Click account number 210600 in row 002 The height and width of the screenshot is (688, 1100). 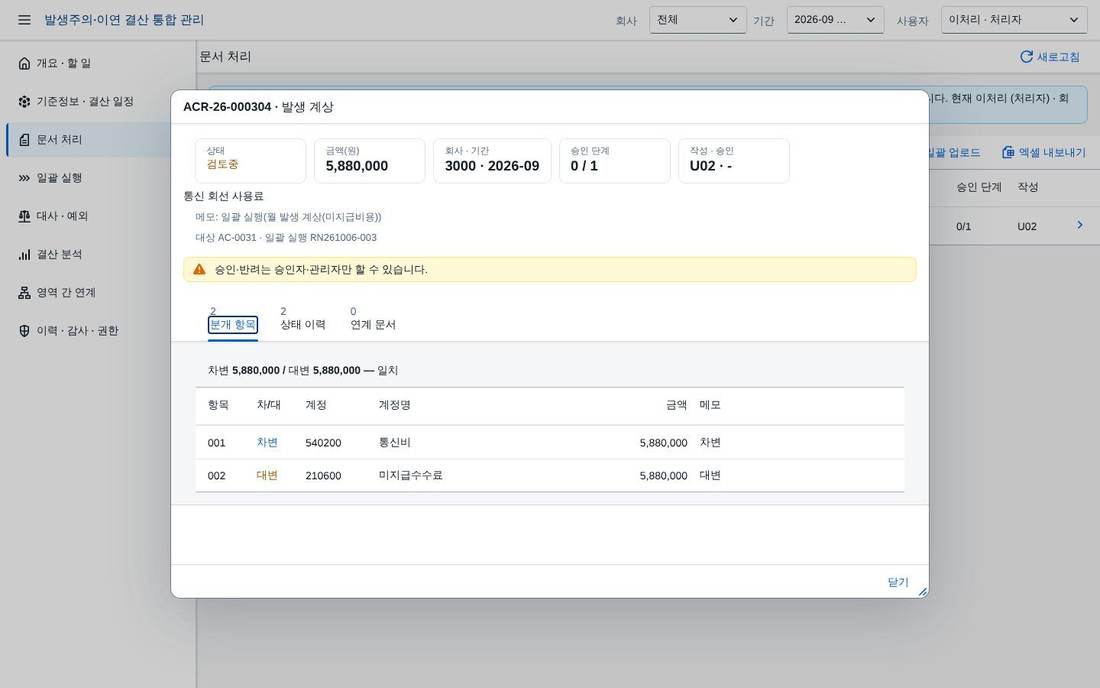(323, 475)
